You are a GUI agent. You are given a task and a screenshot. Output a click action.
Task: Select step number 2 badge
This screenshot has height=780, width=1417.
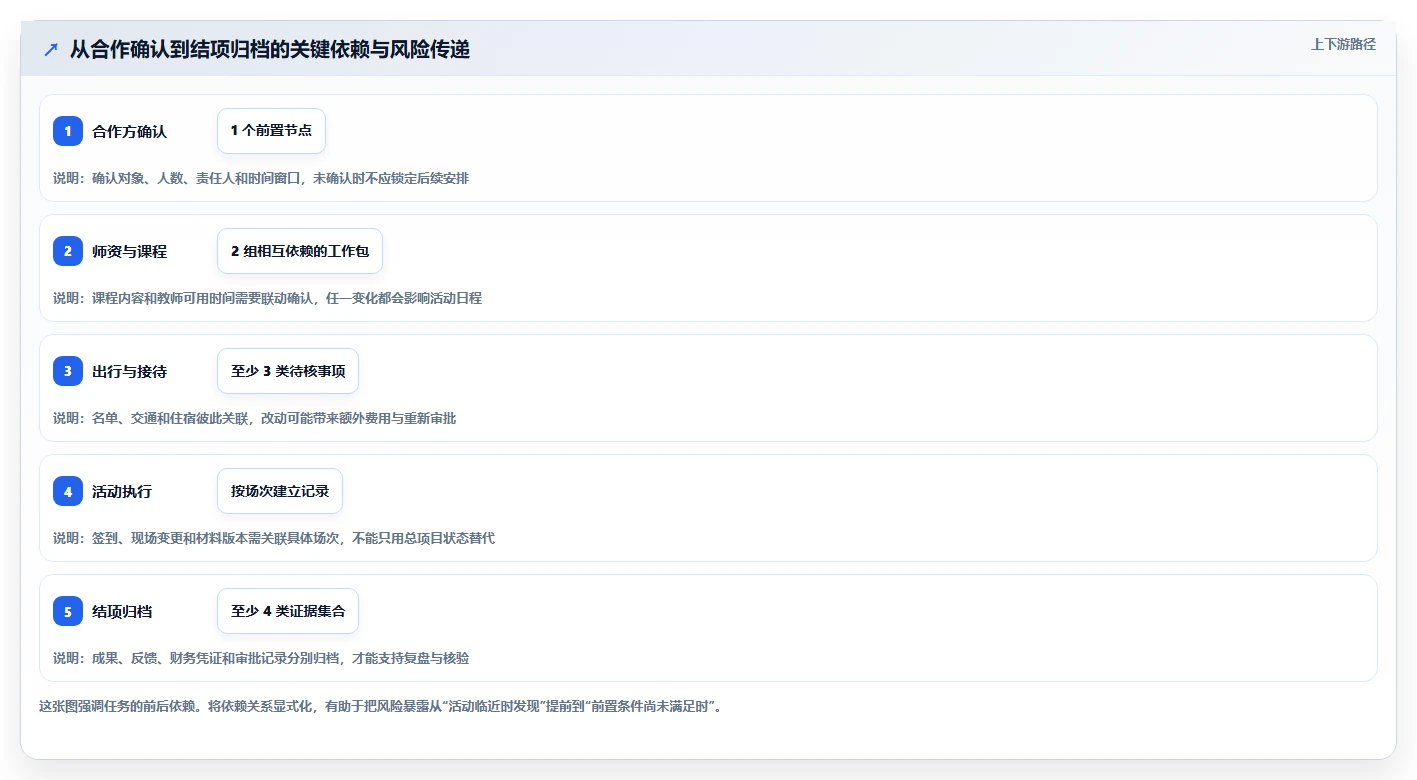68,251
